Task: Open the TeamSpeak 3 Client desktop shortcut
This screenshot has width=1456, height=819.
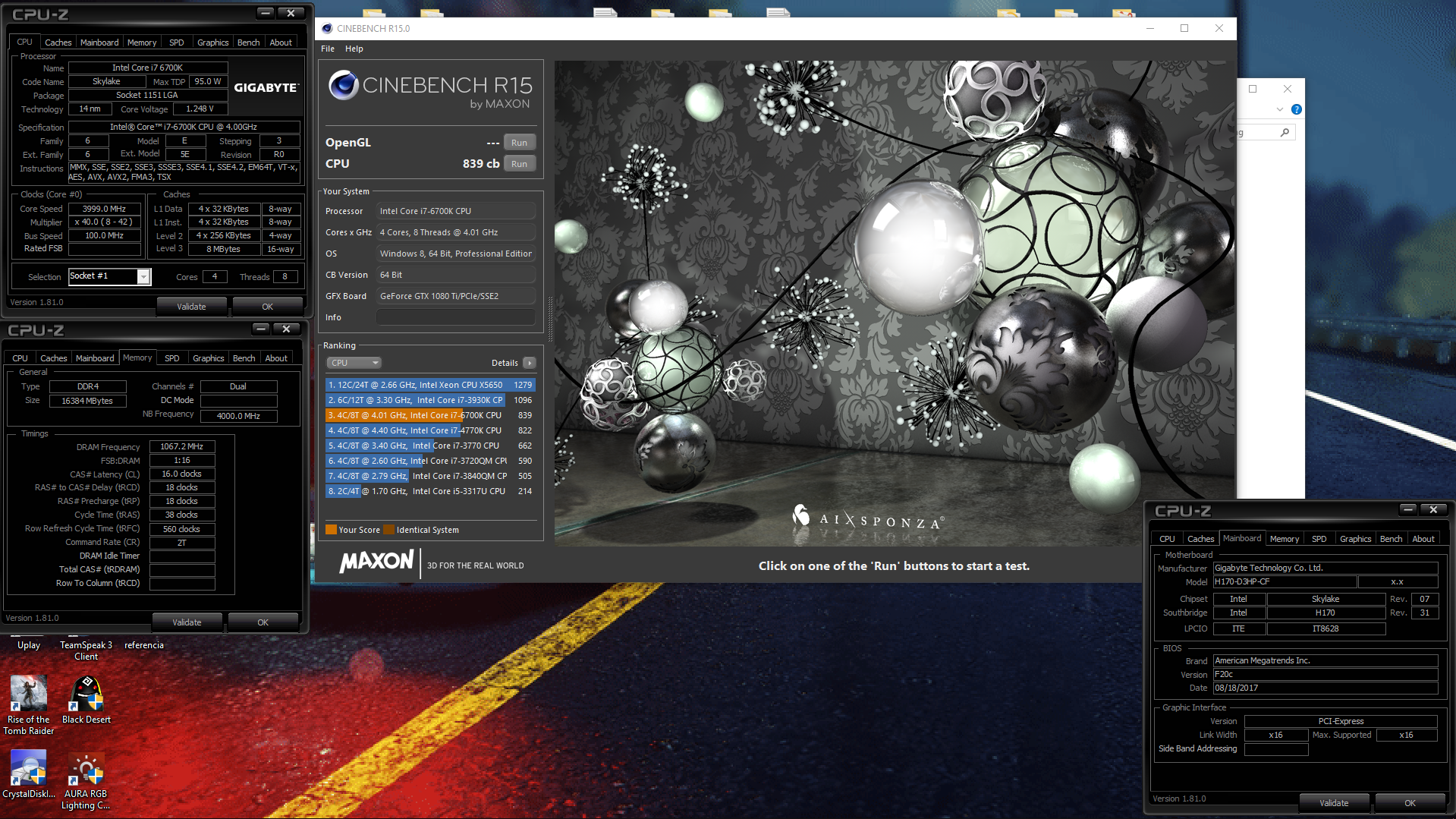Action: (86, 650)
